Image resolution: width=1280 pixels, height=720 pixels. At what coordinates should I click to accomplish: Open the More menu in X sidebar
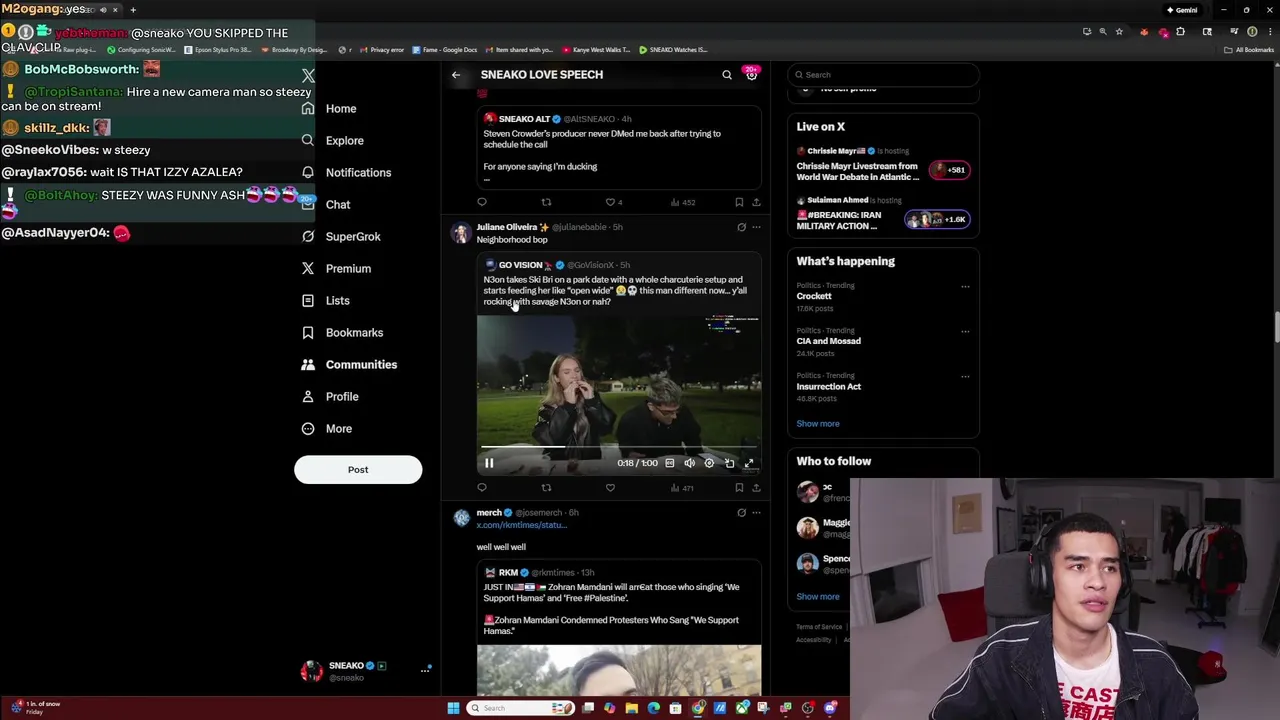pos(327,428)
